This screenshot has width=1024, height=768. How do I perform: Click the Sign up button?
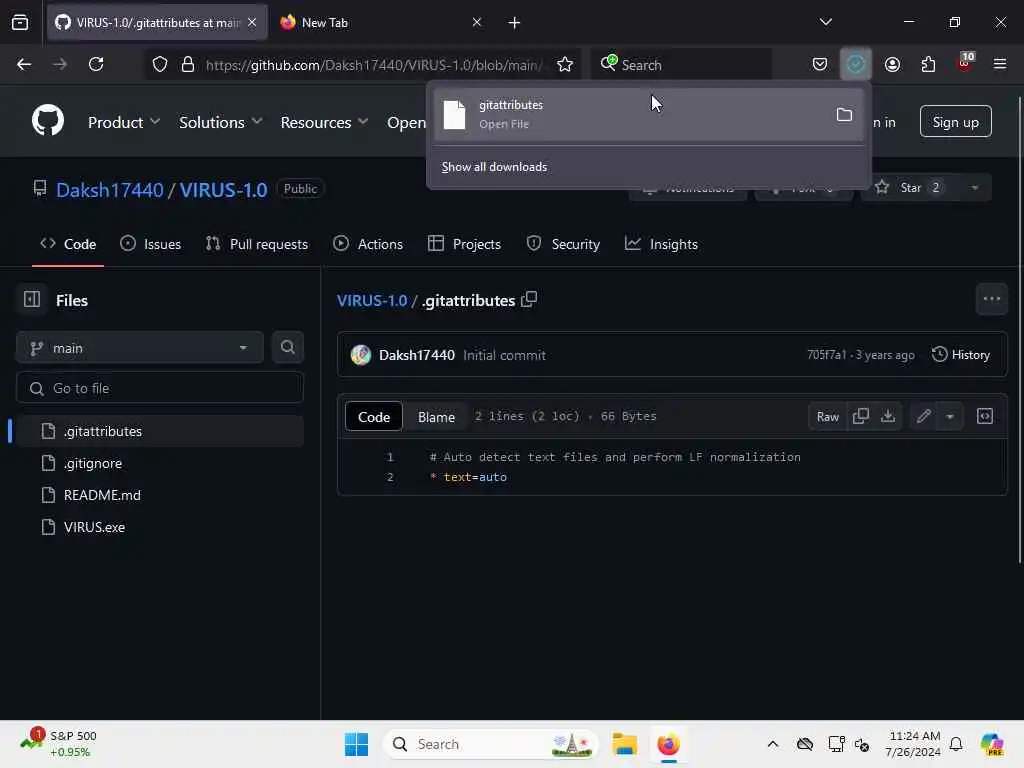pyautogui.click(x=955, y=121)
